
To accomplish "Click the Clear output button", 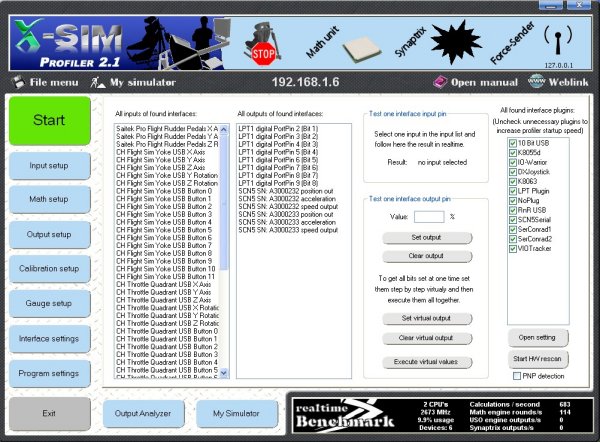I will tap(427, 256).
